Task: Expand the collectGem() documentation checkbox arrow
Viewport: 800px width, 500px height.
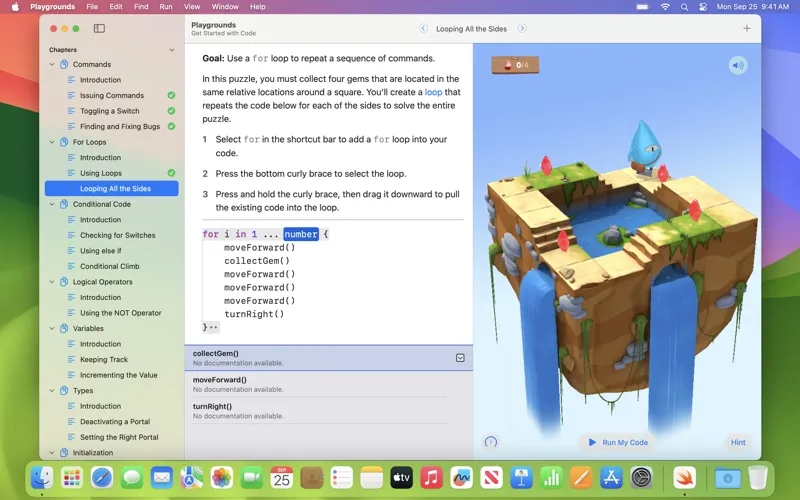Action: [460, 358]
